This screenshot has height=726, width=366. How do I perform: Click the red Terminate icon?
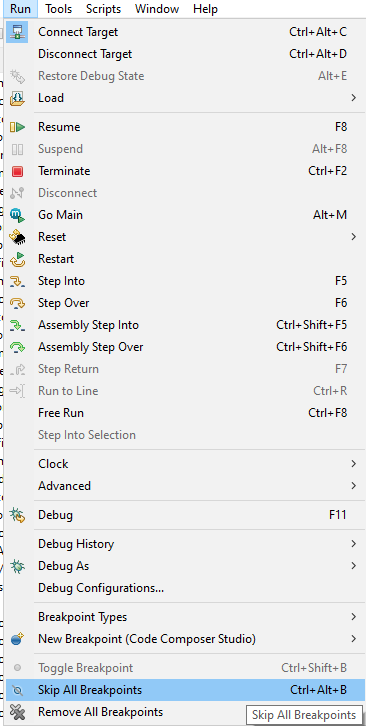[x=18, y=171]
